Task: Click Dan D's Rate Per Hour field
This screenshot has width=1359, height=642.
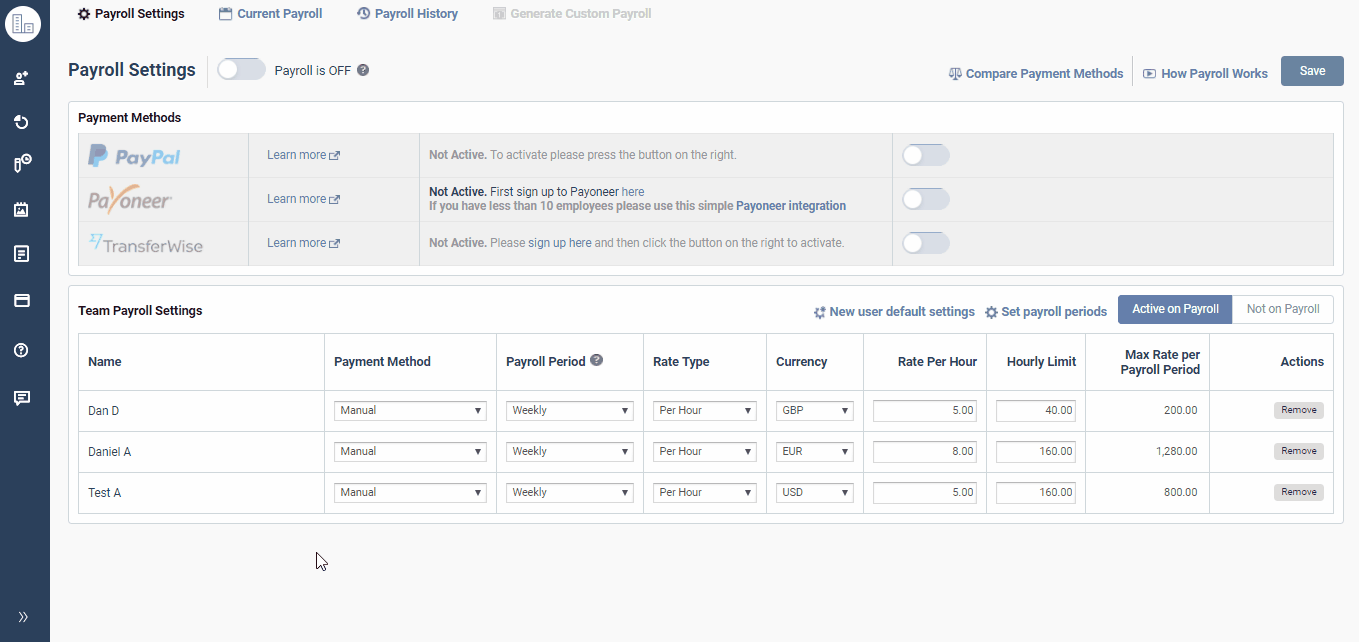Action: 924,410
